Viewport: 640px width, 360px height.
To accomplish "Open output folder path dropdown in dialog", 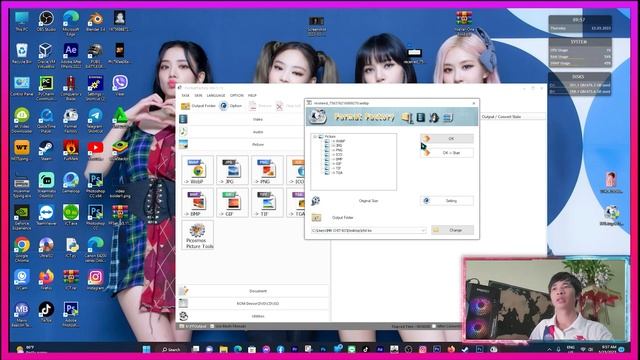I will pyautogui.click(x=423, y=231).
